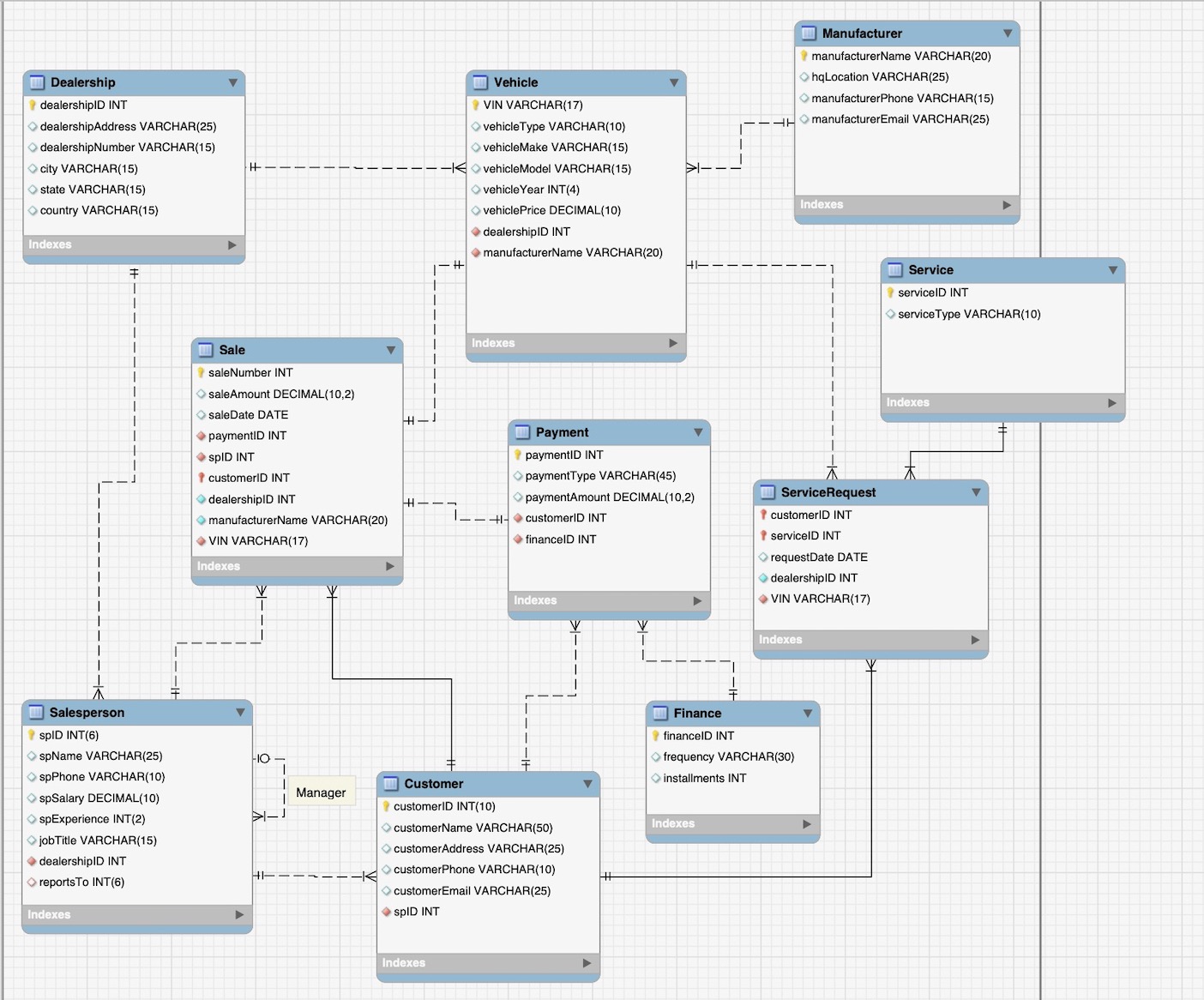This screenshot has height=1000, width=1204.
Task: Click the Finance table icon
Action: tap(660, 714)
